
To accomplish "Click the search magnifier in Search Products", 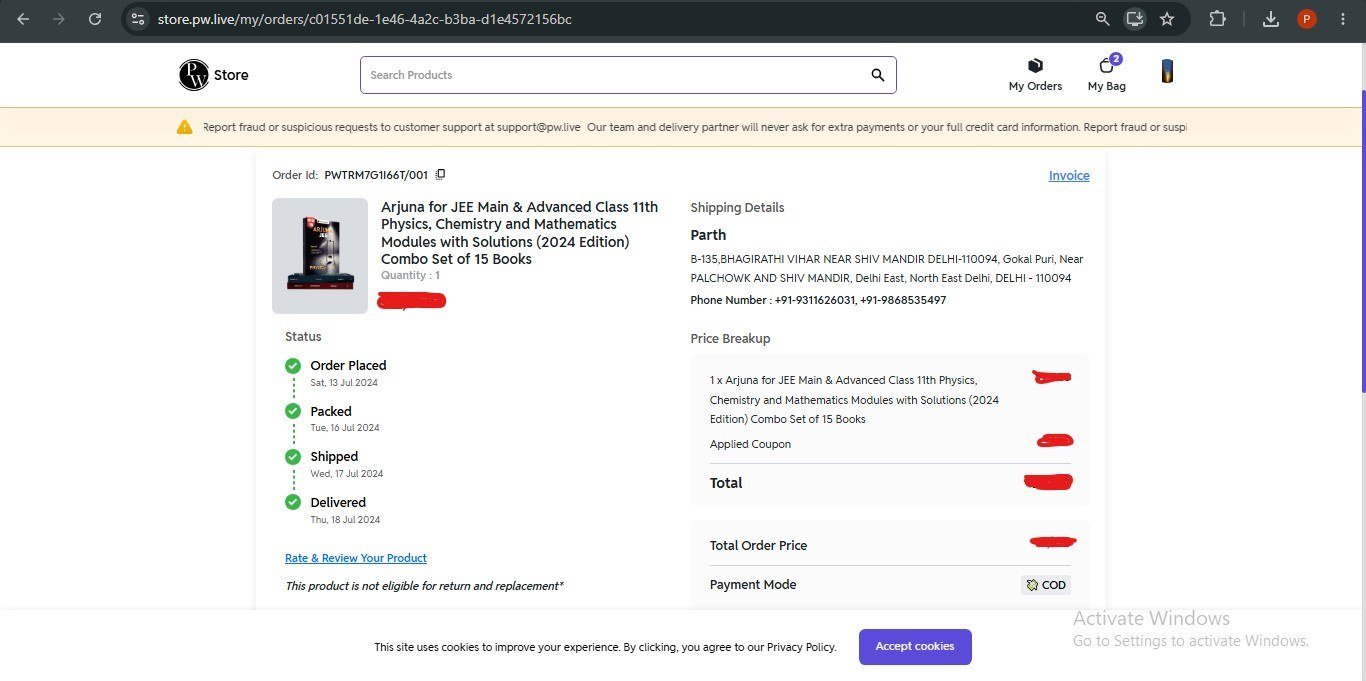I will pos(877,75).
